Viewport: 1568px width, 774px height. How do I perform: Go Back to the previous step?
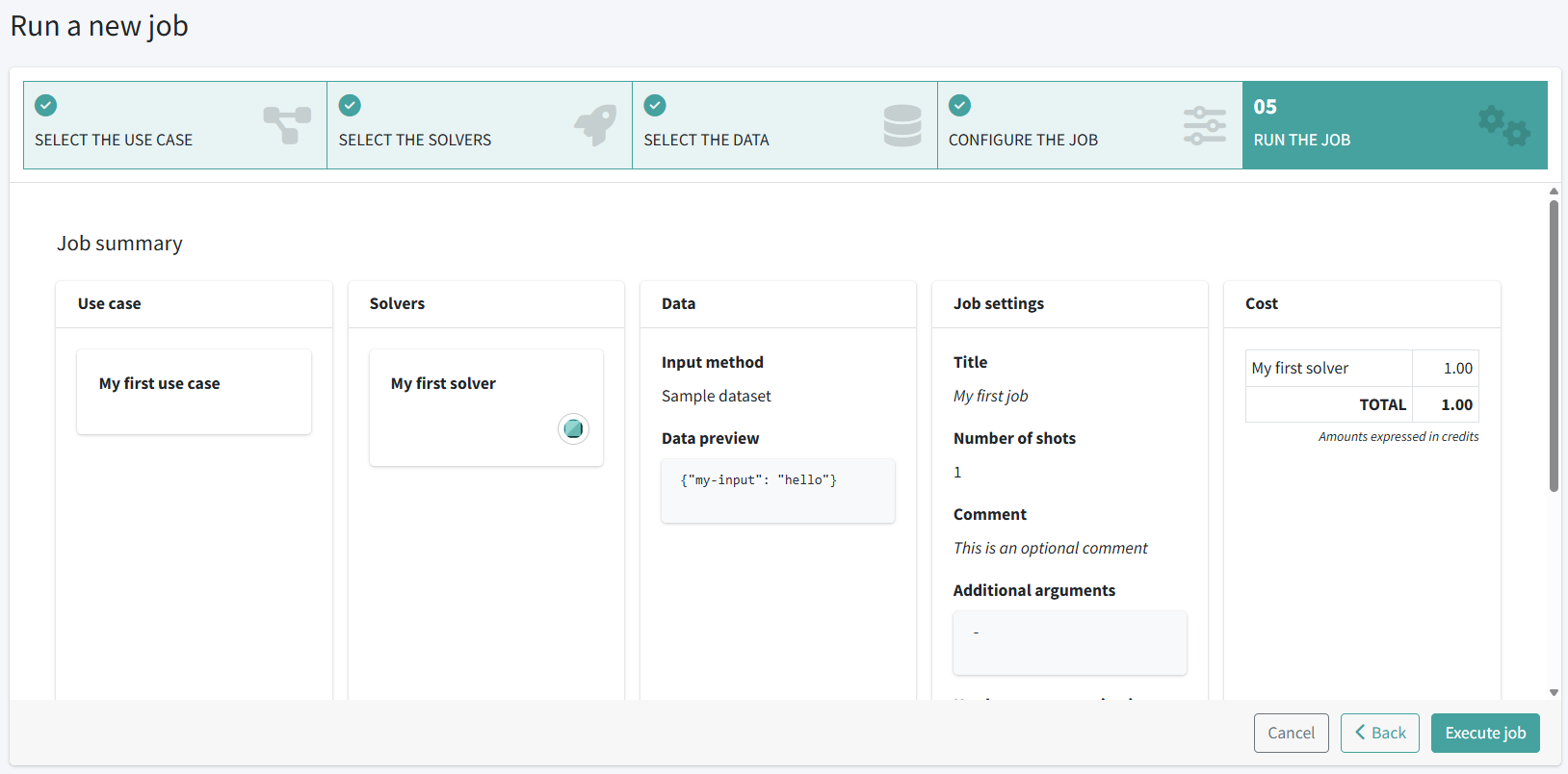pos(1379,733)
